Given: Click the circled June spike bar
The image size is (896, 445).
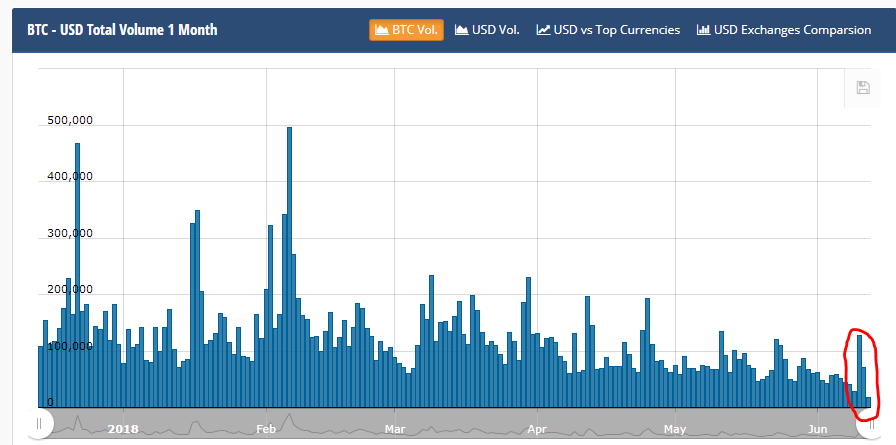Looking at the screenshot, I should 859,371.
